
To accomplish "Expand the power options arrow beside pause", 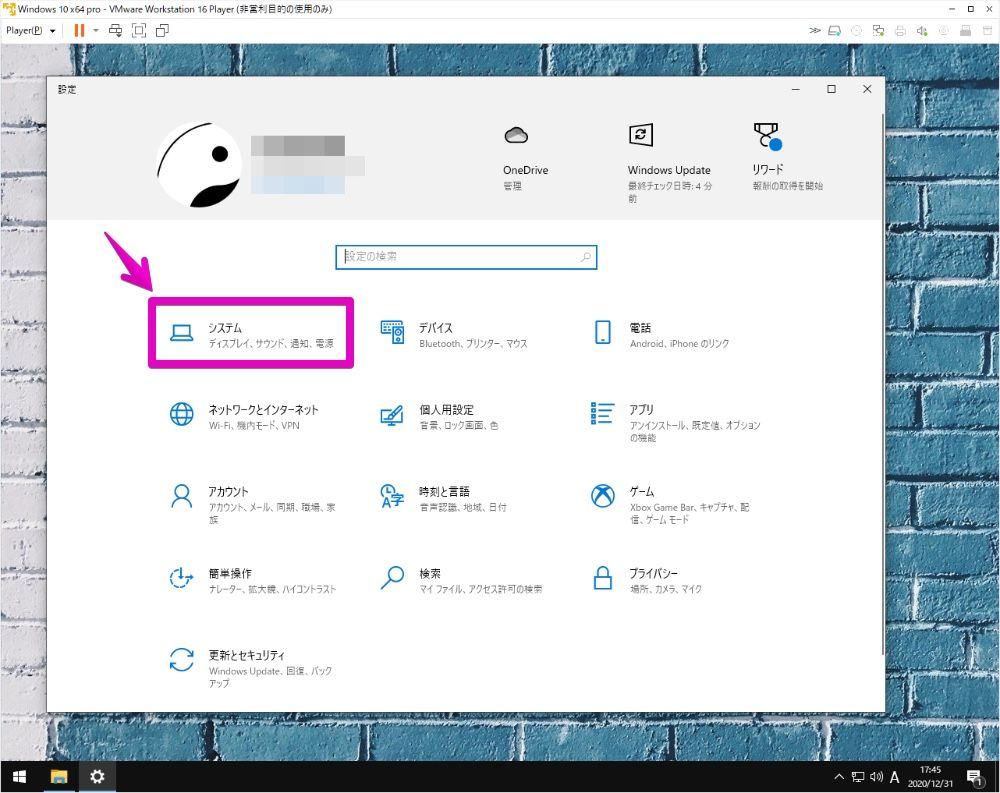I will [x=96, y=31].
